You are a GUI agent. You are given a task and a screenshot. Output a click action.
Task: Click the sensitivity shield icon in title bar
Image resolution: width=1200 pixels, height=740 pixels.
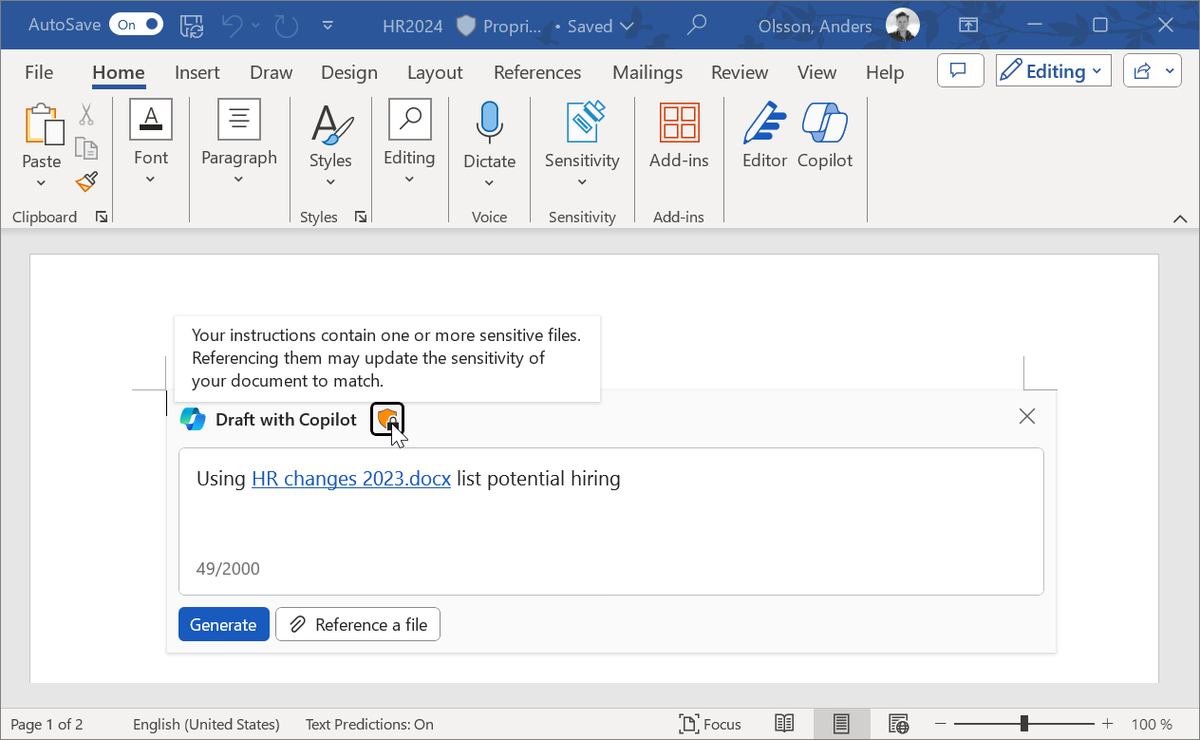point(466,26)
